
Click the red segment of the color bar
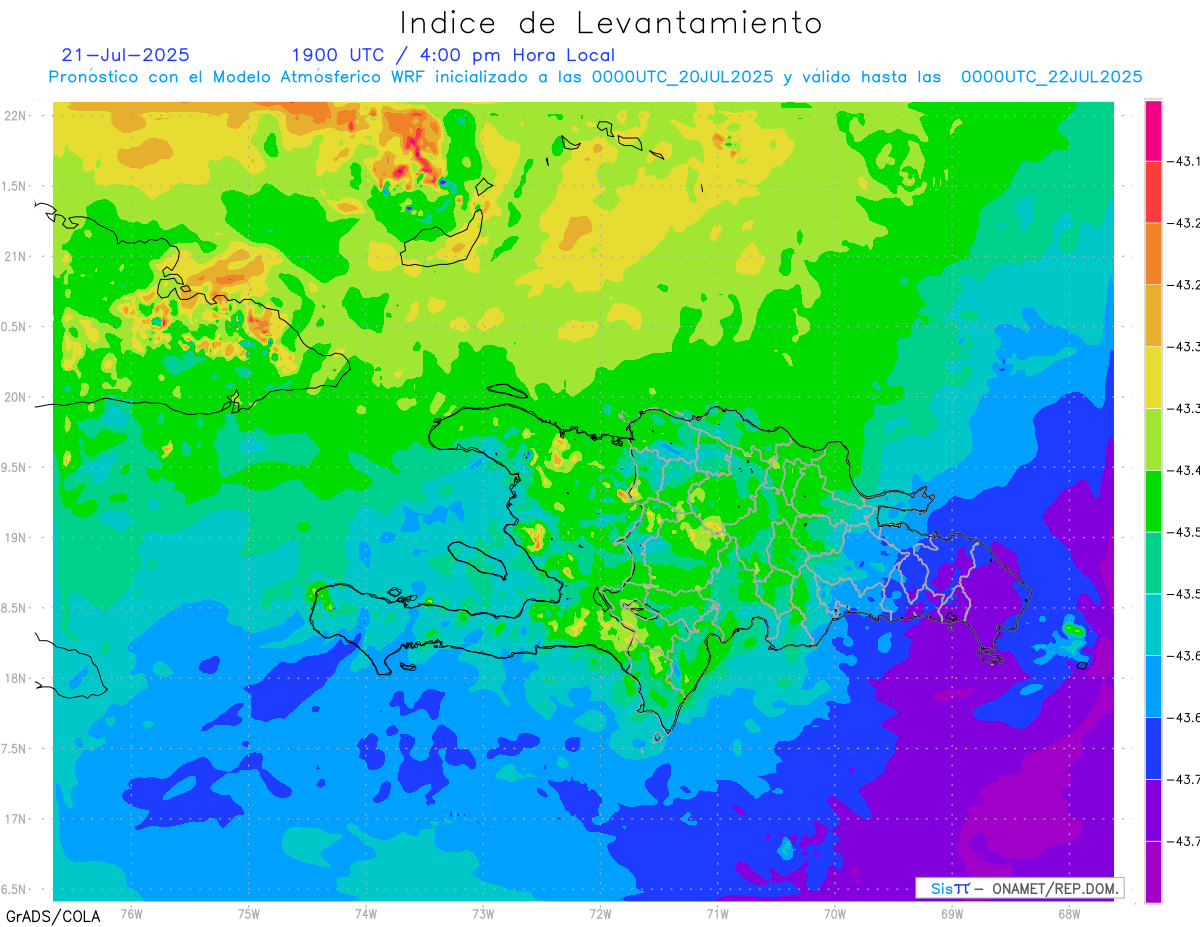pos(1153,191)
